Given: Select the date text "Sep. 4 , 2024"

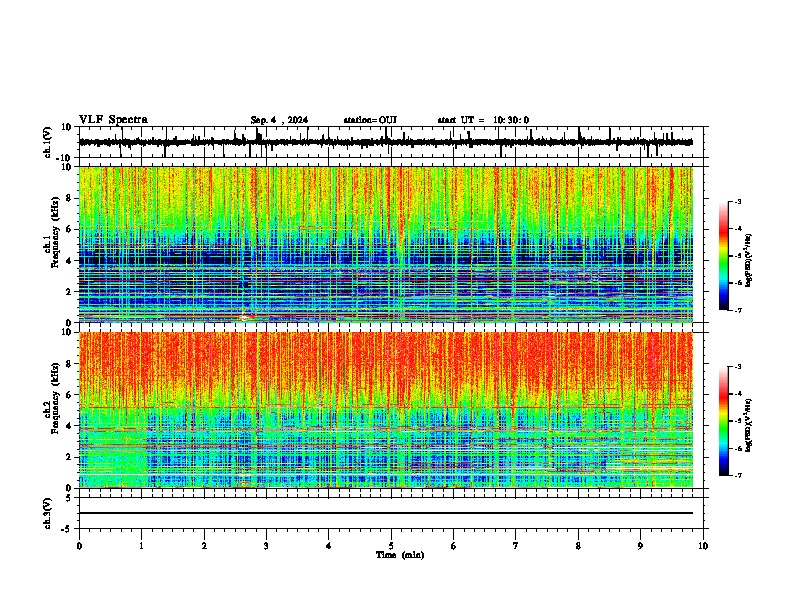Looking at the screenshot, I should 279,120.
